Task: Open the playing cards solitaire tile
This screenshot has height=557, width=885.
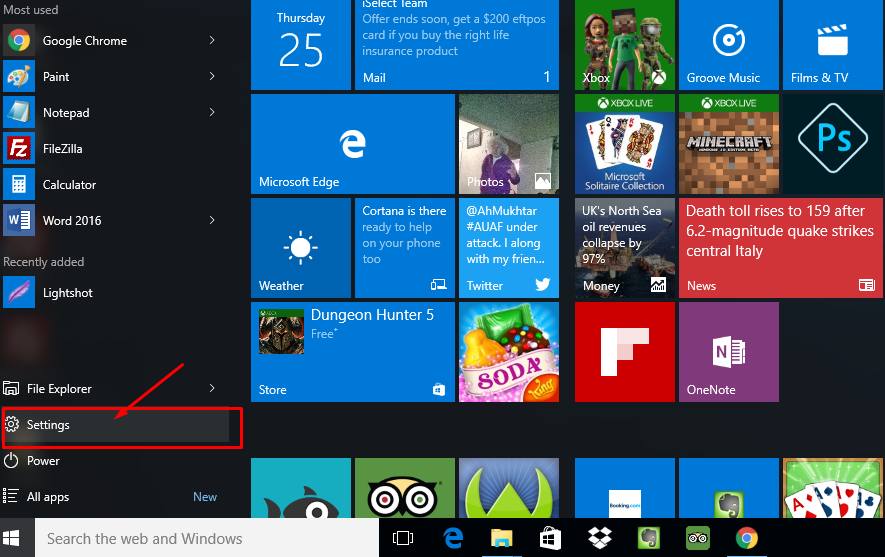Action: tap(833, 488)
